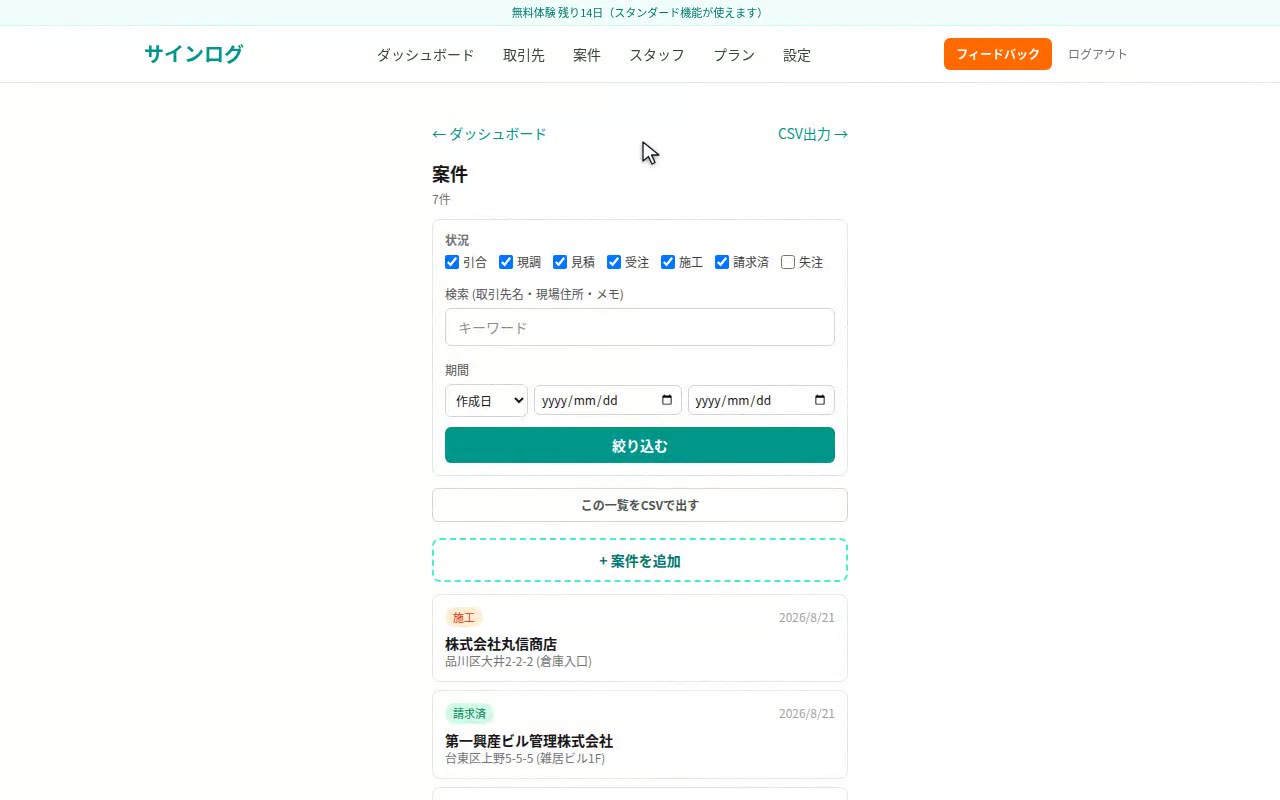Open calendar picker on start date field
1280x800 pixels.
(x=667, y=400)
